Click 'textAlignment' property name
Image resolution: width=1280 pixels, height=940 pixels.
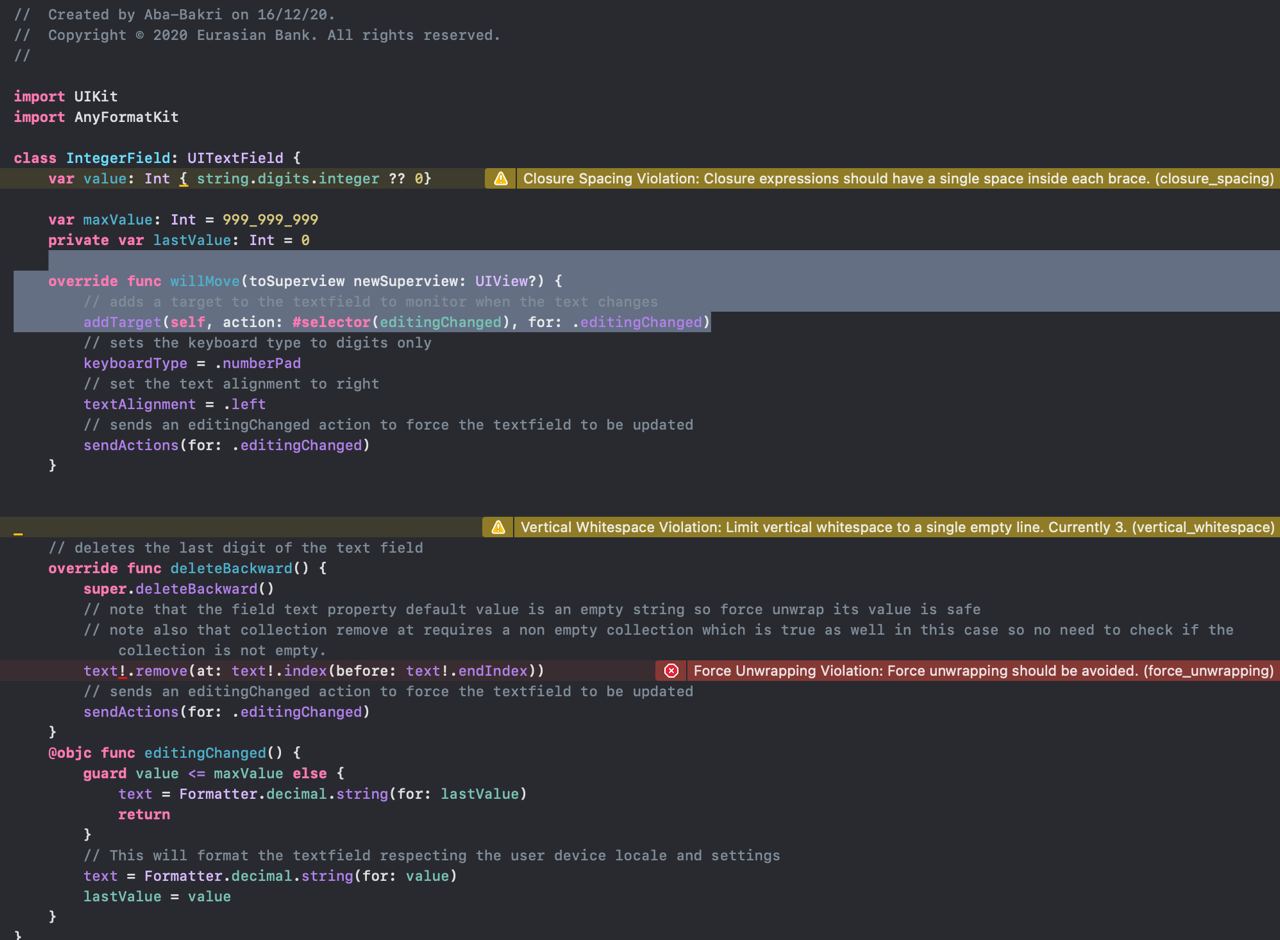point(139,404)
